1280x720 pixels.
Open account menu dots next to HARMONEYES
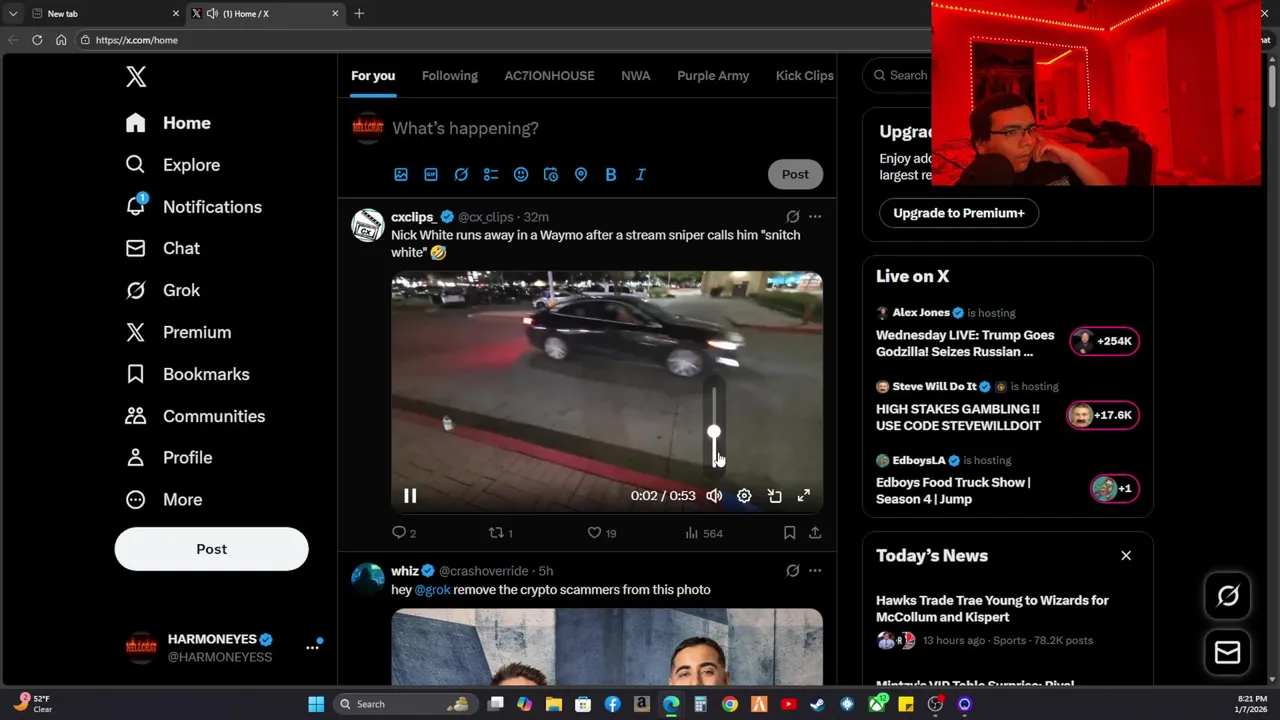point(312,647)
